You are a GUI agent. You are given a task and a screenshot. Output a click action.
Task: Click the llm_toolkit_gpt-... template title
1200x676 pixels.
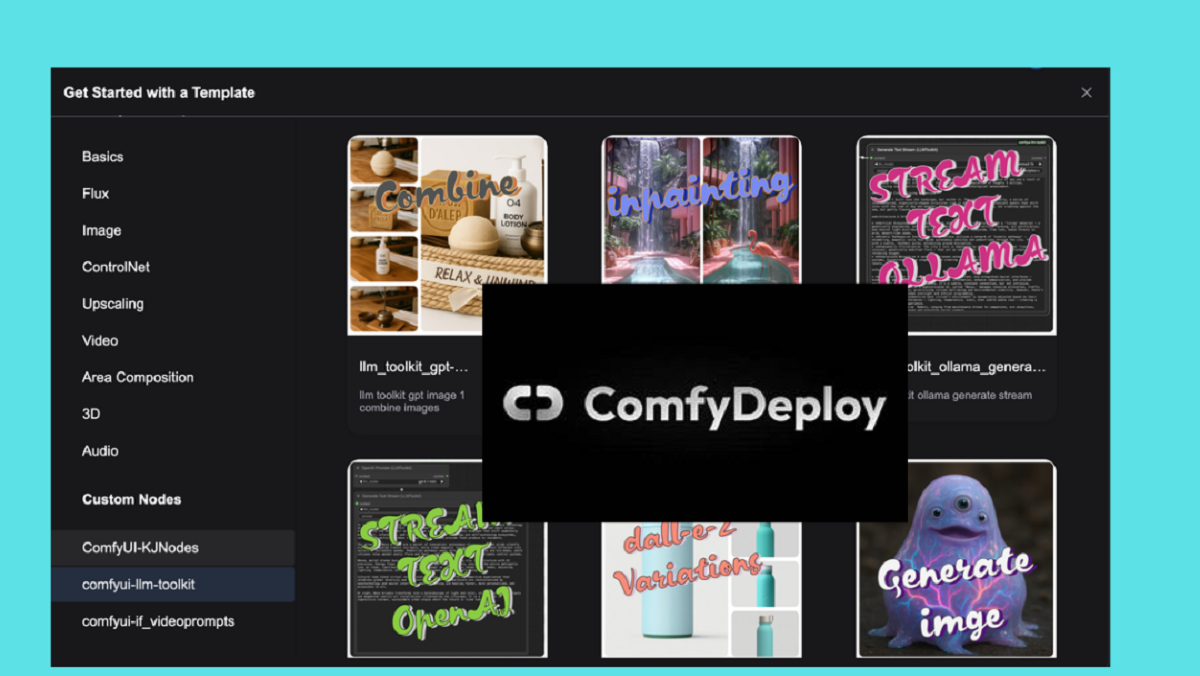click(413, 367)
